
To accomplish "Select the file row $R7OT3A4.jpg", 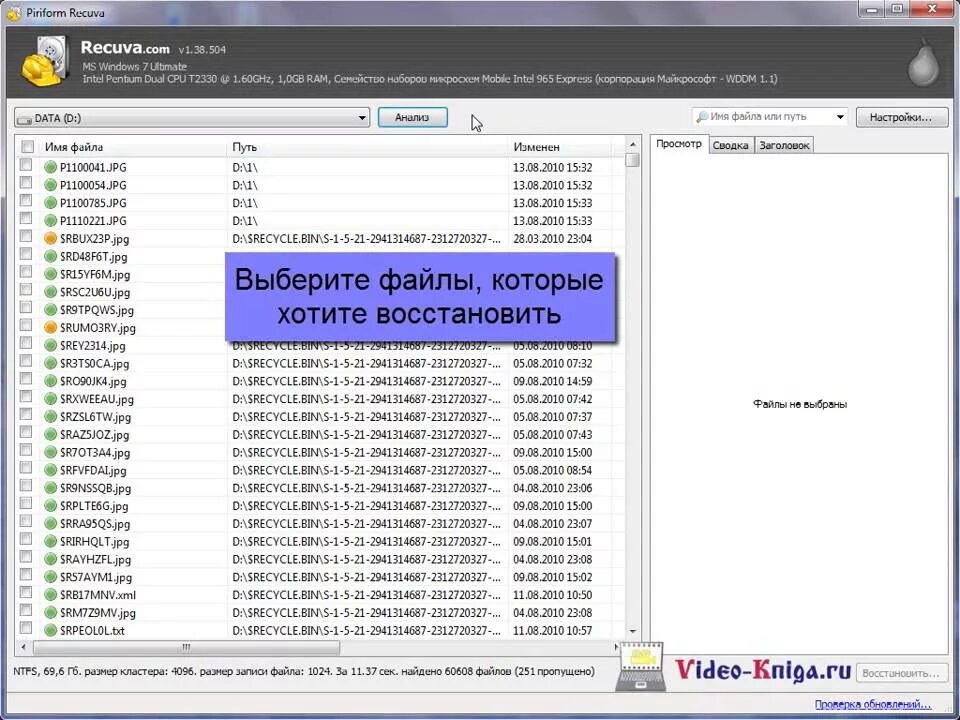I will coord(321,452).
